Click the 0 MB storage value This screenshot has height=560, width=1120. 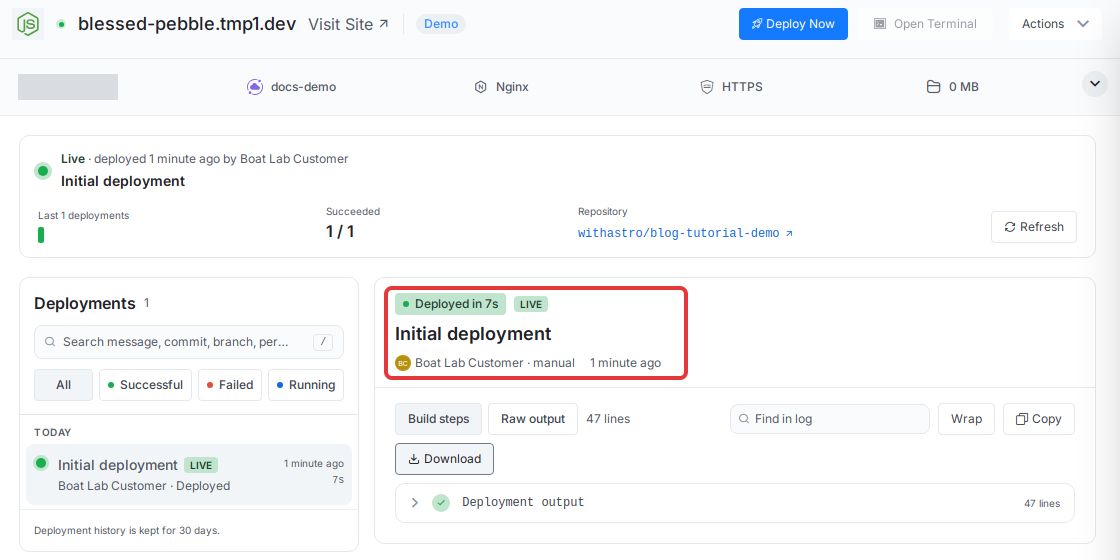click(x=964, y=87)
